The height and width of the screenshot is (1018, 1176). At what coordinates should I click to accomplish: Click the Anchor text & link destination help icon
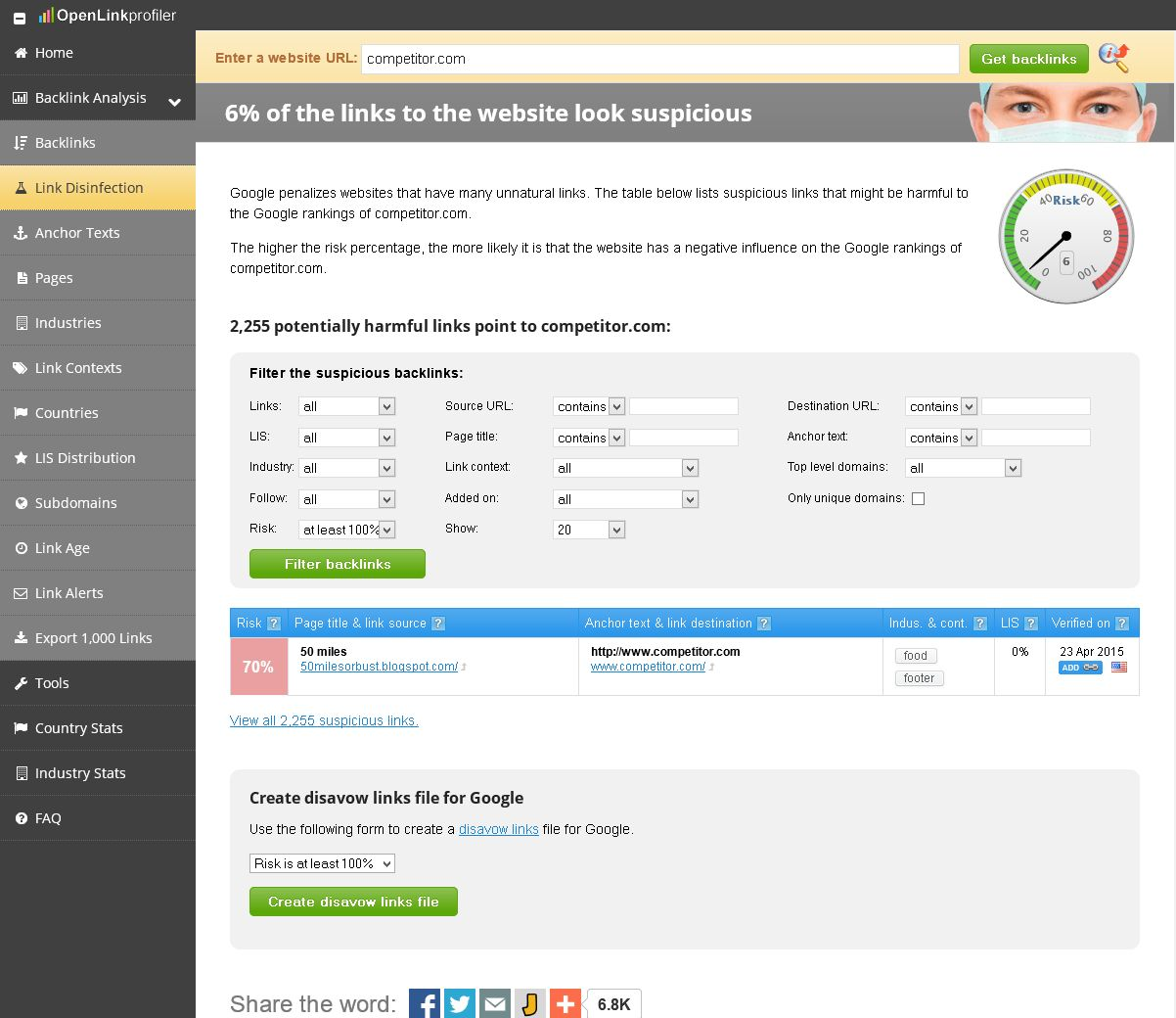click(x=764, y=624)
